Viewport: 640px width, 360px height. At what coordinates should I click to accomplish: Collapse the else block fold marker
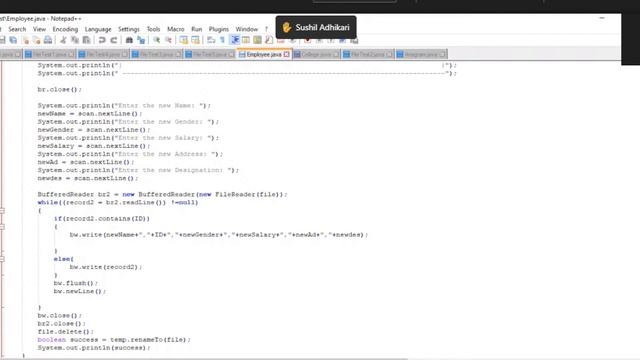point(2,259)
